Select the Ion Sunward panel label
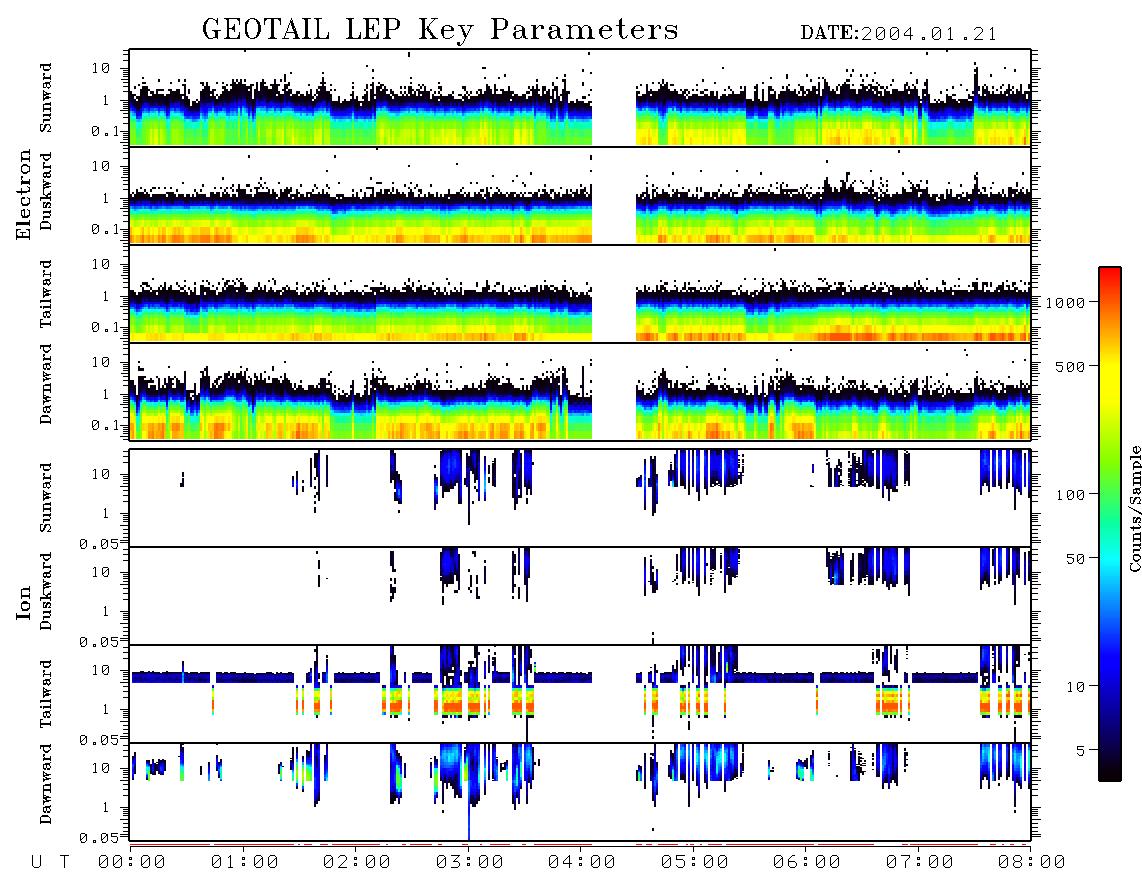1142x880 pixels. coord(46,498)
